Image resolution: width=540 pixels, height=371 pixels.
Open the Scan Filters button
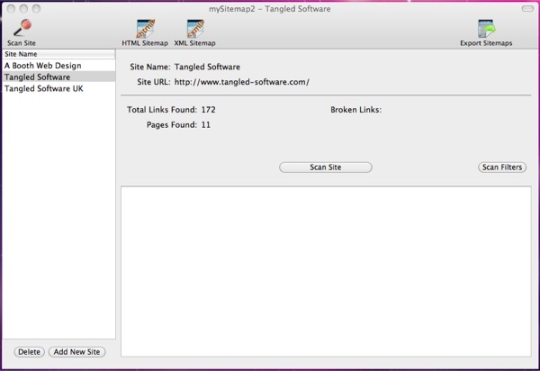click(502, 167)
